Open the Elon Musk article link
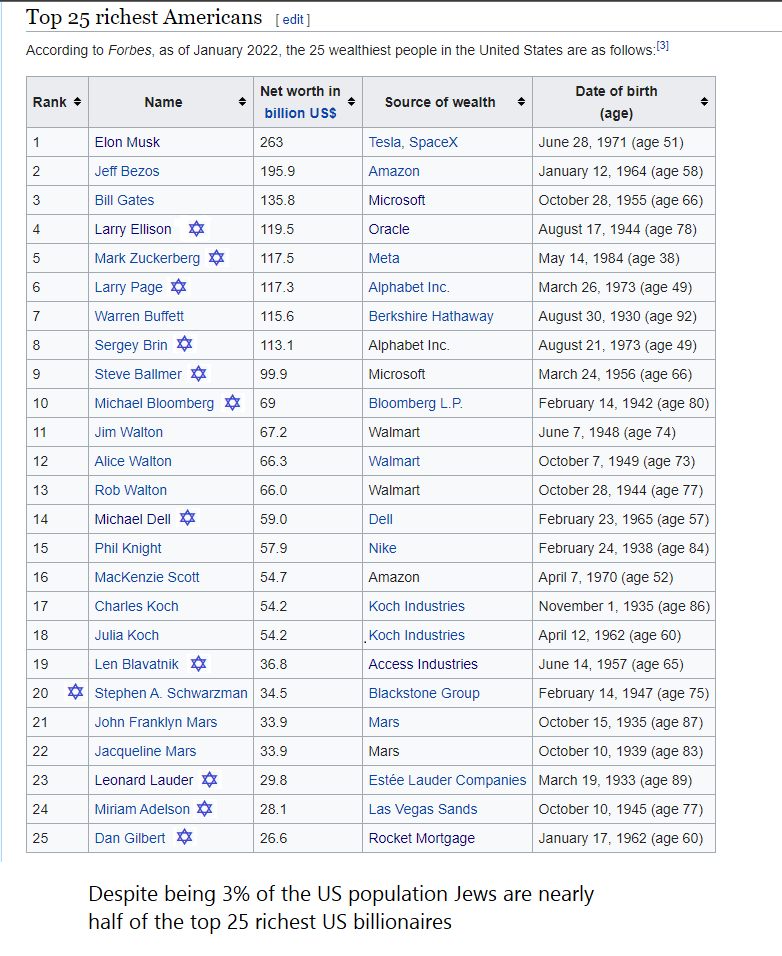Viewport: 782px width, 956px height. pyautogui.click(x=127, y=142)
